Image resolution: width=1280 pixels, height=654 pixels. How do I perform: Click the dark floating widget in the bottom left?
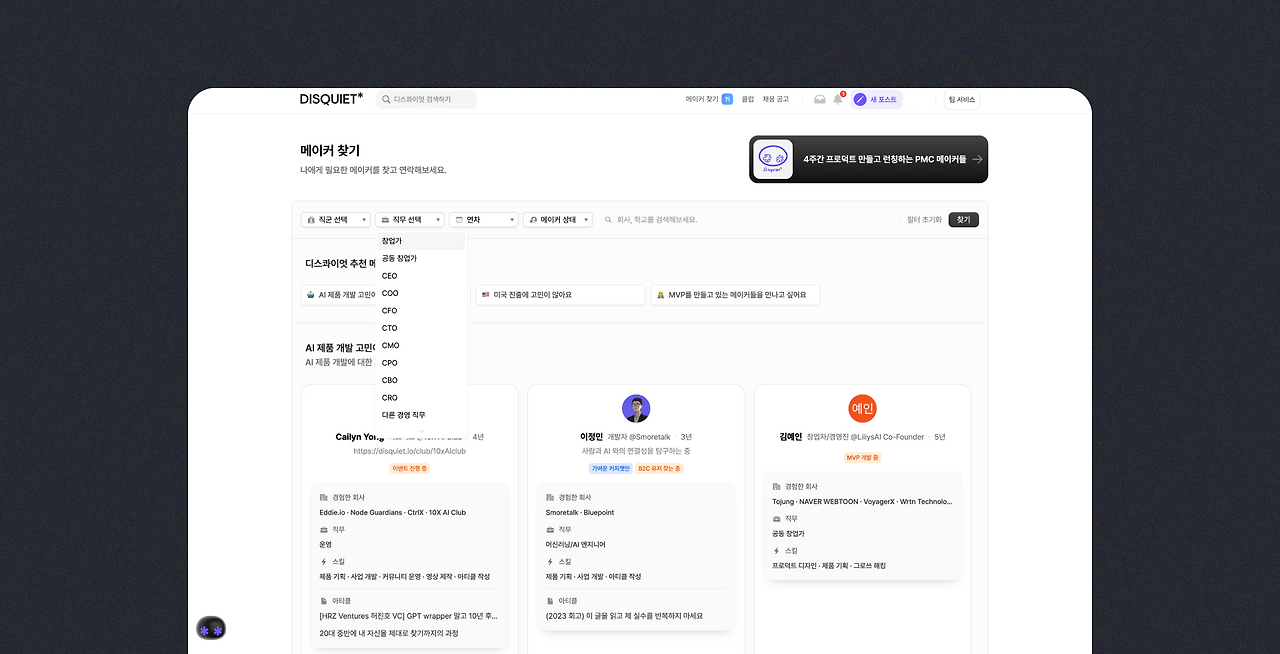[x=211, y=630]
